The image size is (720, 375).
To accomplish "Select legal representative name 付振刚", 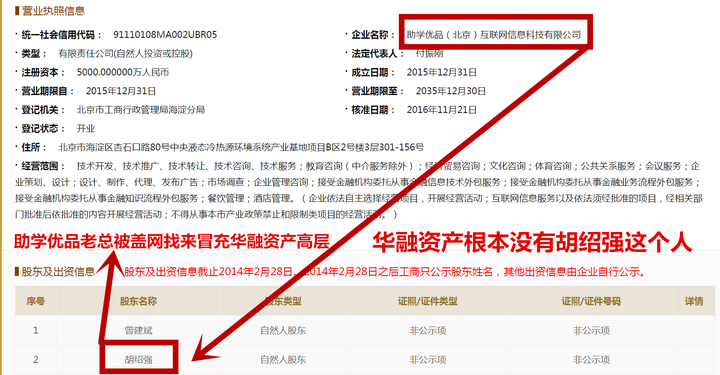I will pos(429,54).
